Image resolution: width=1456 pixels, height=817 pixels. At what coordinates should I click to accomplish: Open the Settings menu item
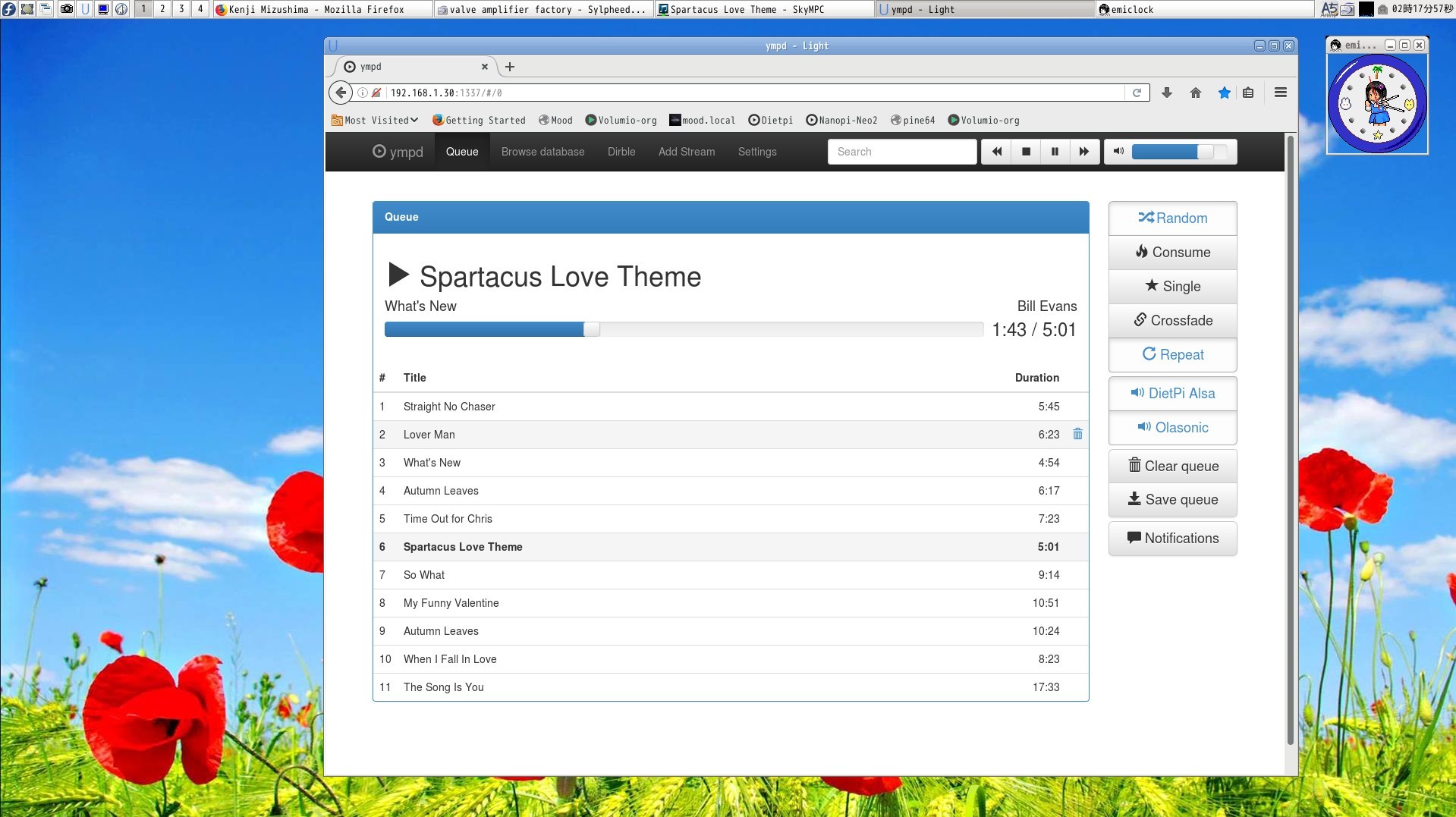point(756,152)
